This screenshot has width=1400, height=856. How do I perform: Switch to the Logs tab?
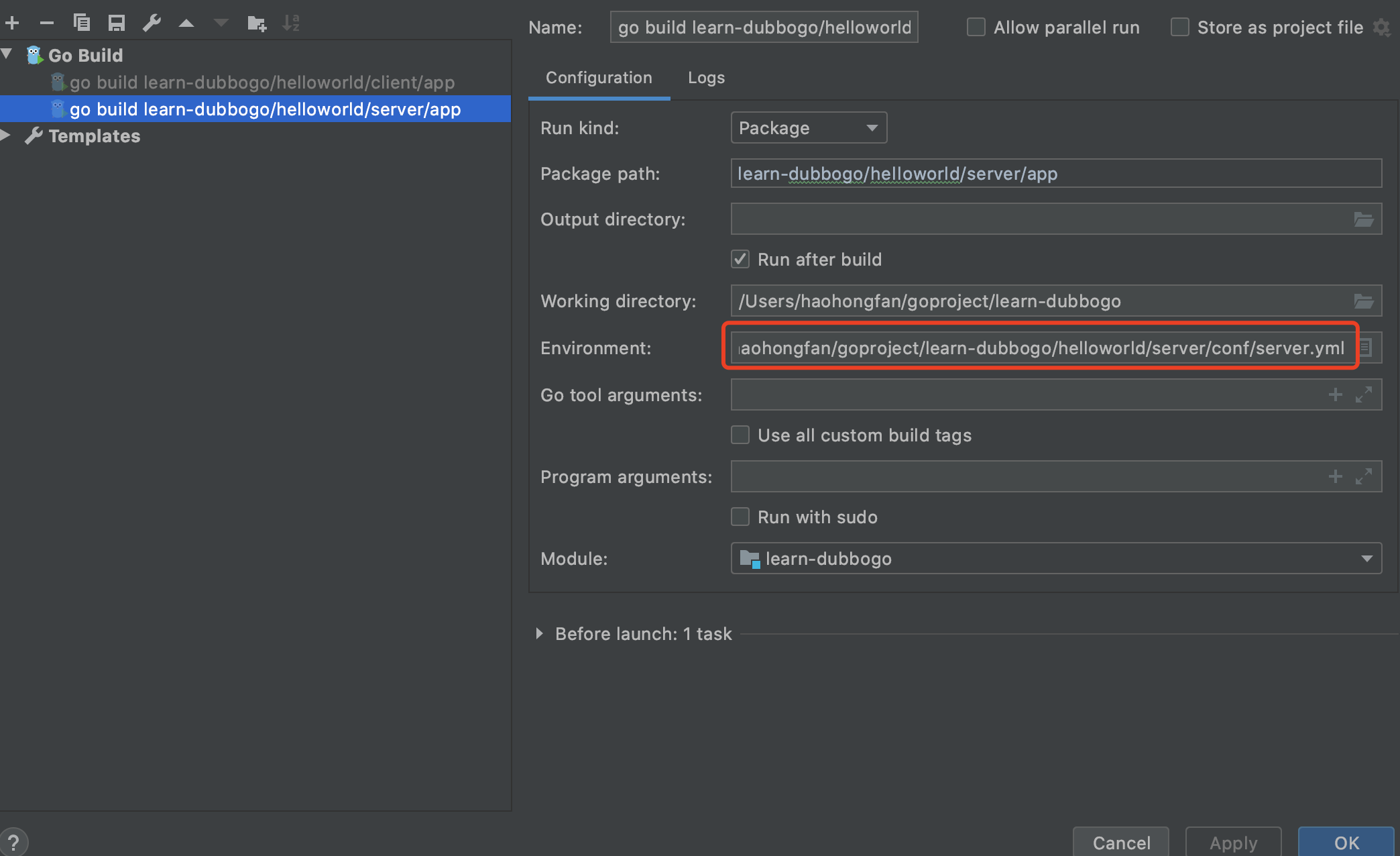coord(706,78)
